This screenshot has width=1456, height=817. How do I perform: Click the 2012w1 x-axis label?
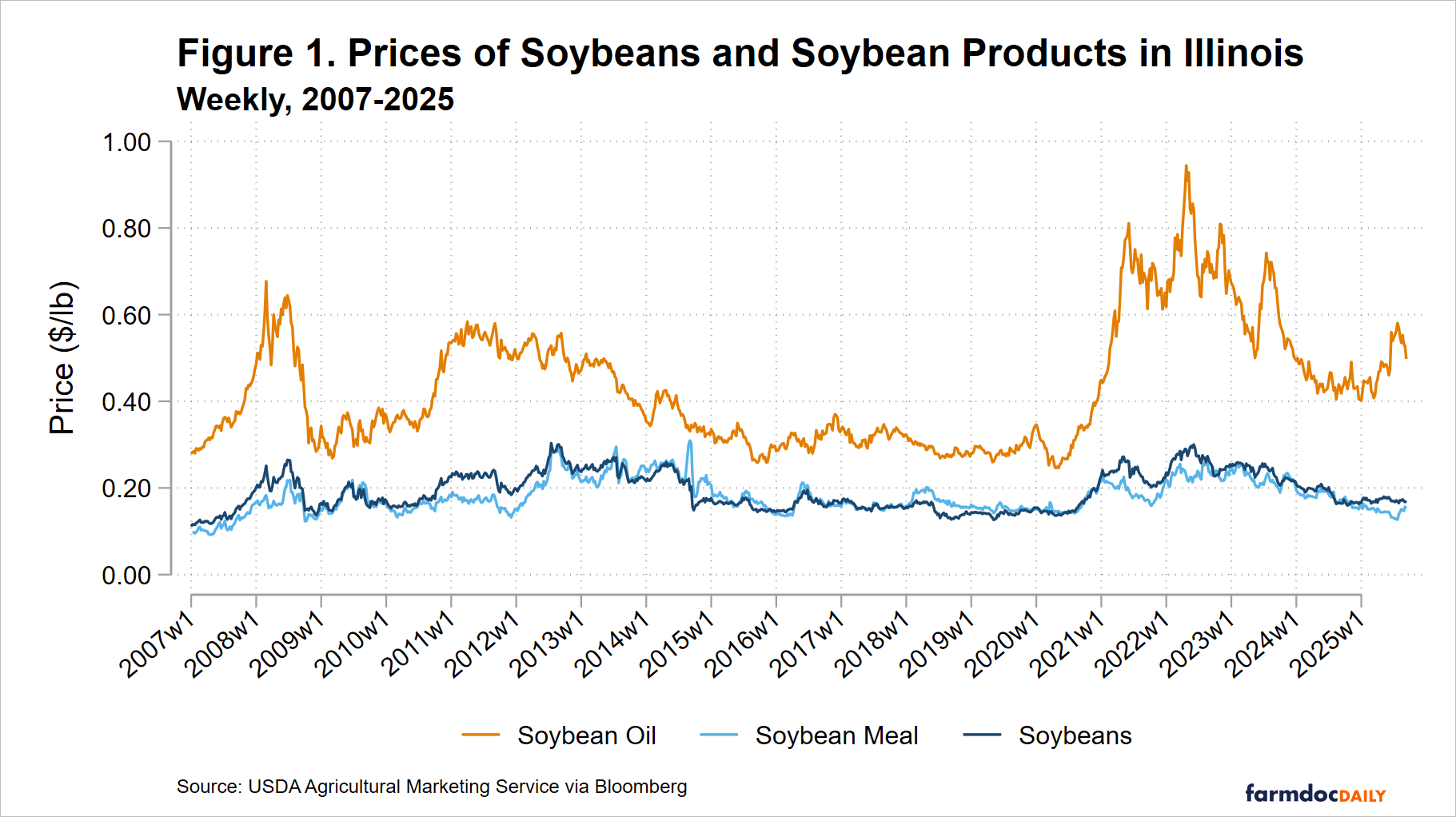(x=483, y=642)
